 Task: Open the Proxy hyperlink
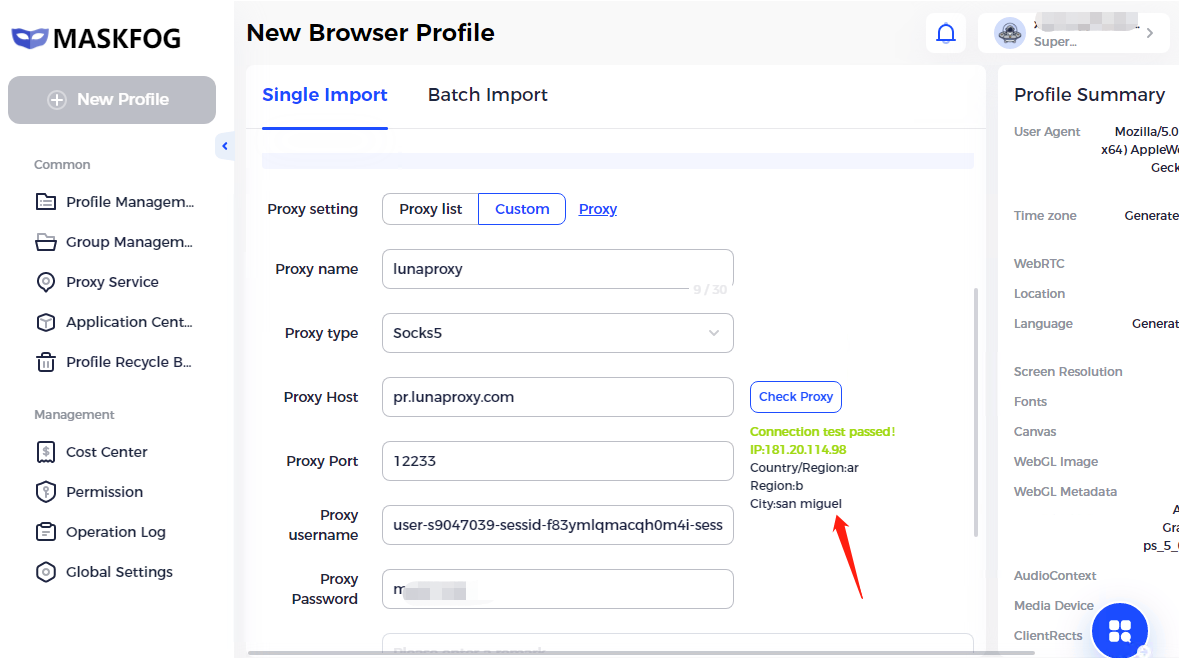[x=598, y=209]
